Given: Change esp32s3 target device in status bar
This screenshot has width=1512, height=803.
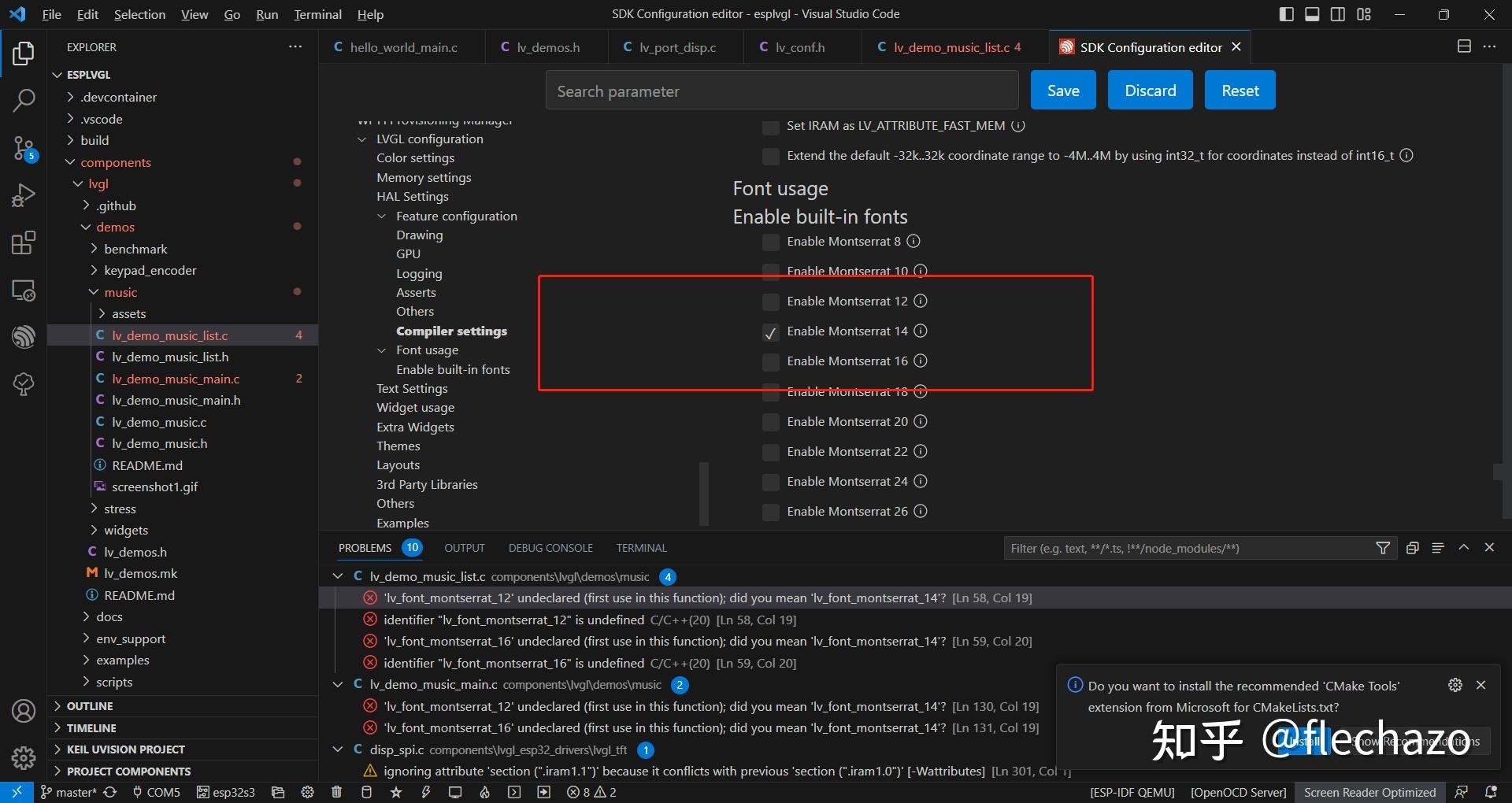Looking at the screenshot, I should pyautogui.click(x=225, y=792).
